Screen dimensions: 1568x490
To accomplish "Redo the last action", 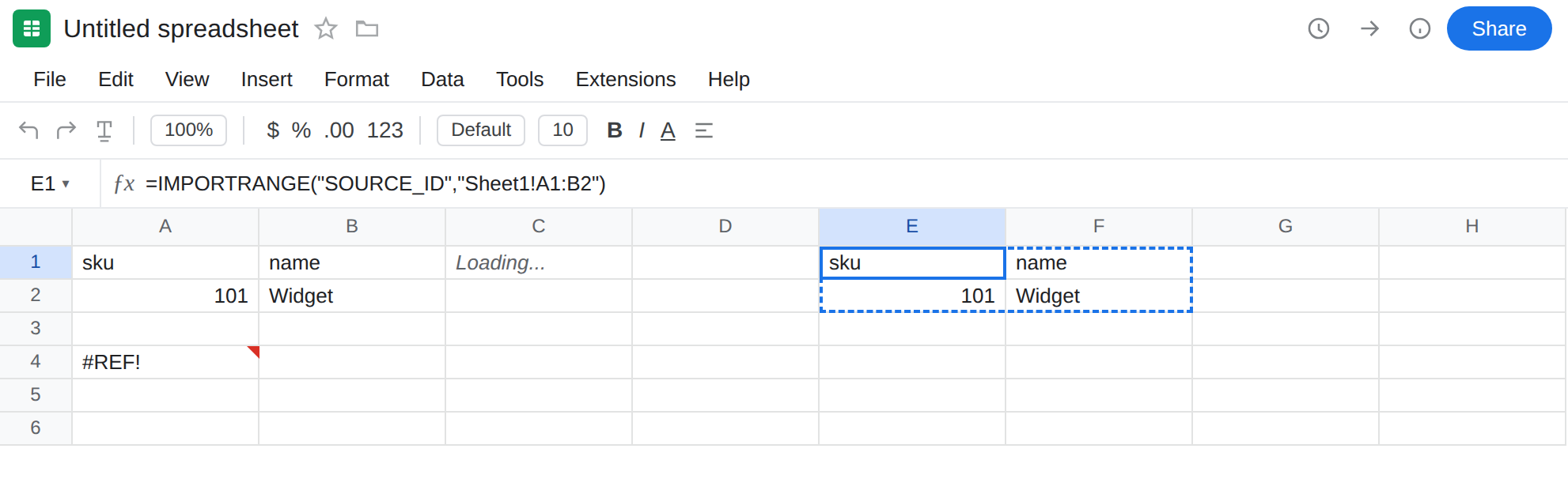I will coord(66,130).
